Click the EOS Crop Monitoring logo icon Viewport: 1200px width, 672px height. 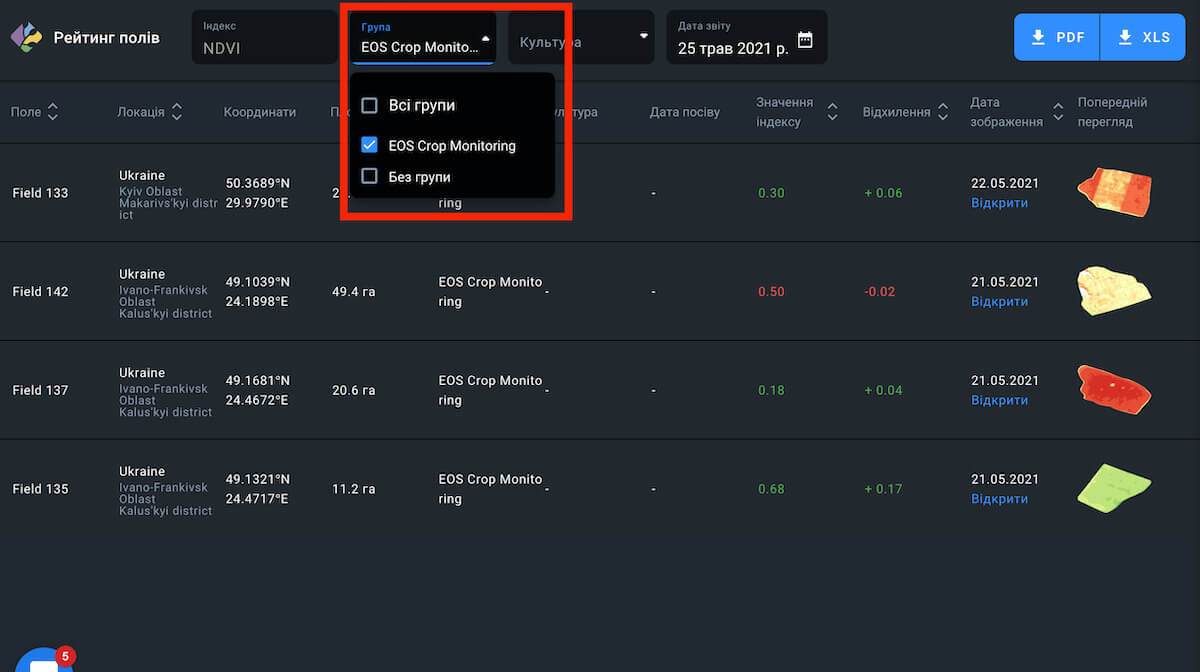click(x=26, y=37)
